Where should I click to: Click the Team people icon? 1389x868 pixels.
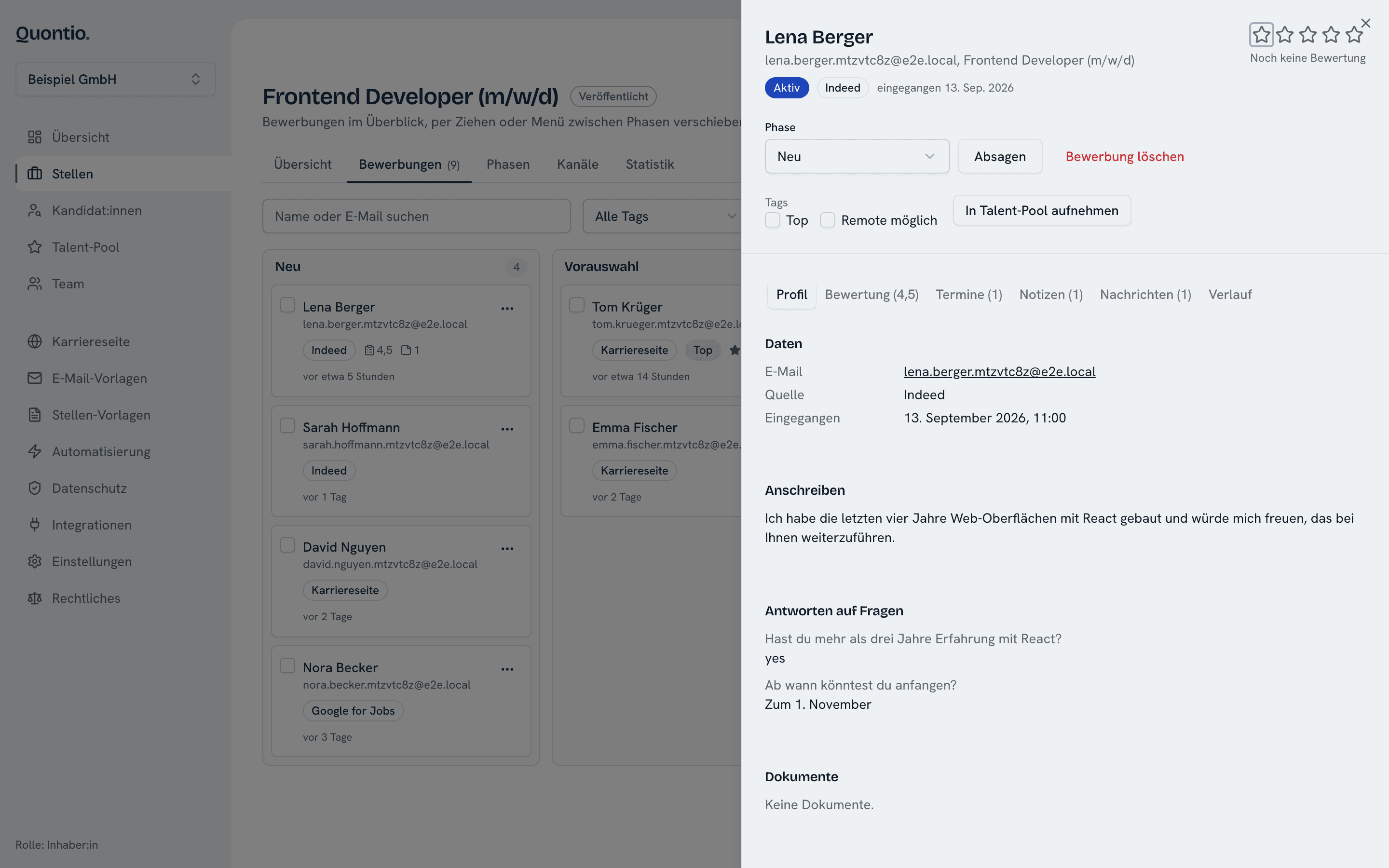(x=34, y=284)
